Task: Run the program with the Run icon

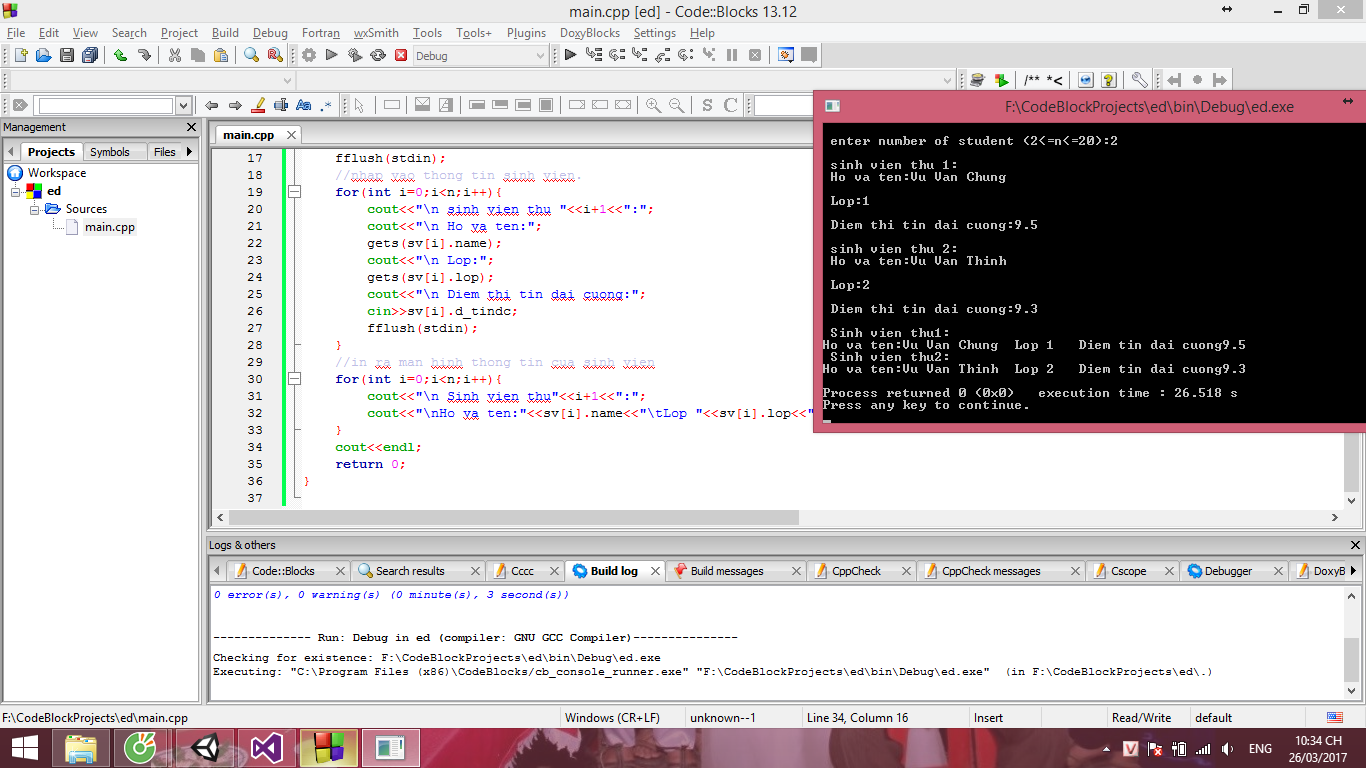Action: 332,56
